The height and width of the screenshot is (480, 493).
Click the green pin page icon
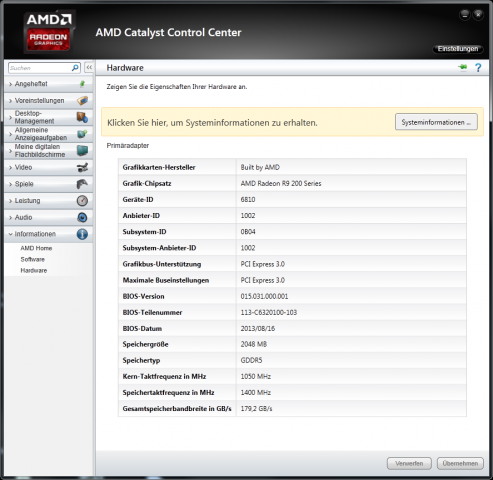coord(463,68)
